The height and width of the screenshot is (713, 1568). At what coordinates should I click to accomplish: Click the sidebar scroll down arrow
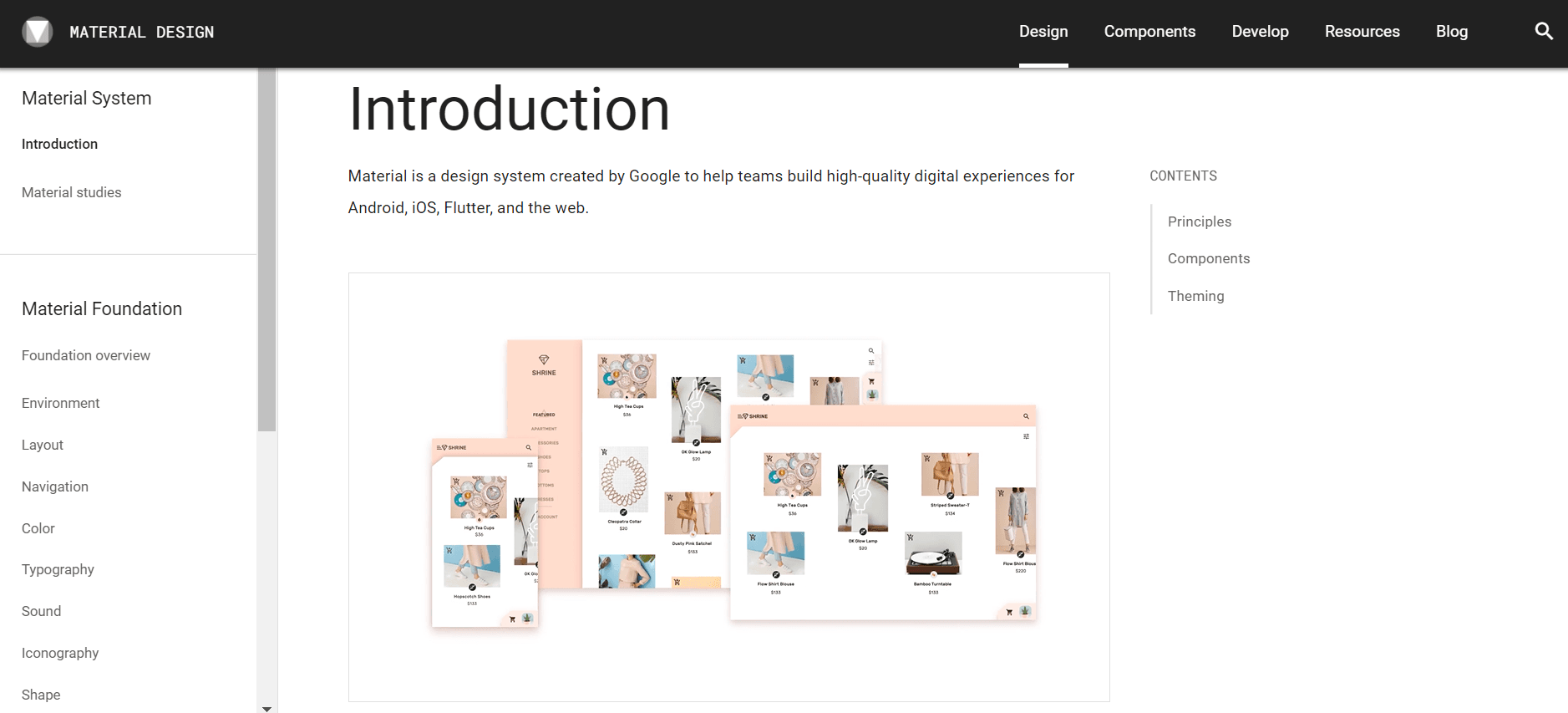[266, 708]
